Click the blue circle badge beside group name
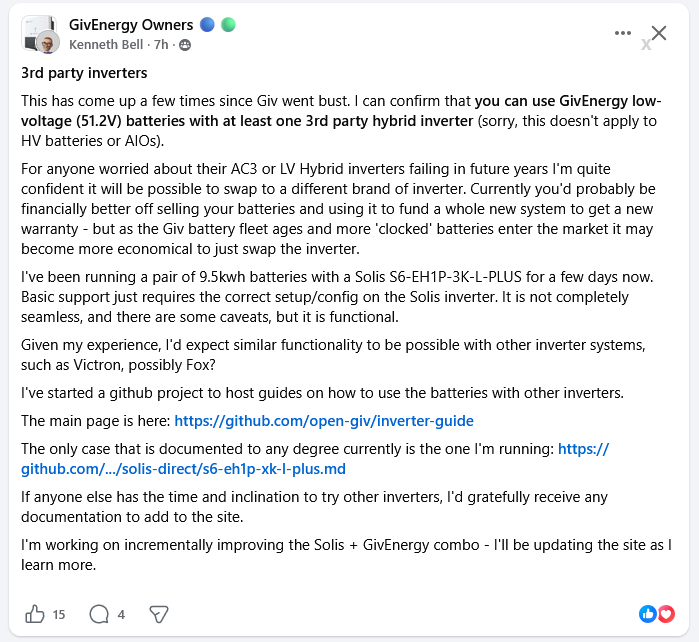The image size is (699, 642). pyautogui.click(x=207, y=25)
